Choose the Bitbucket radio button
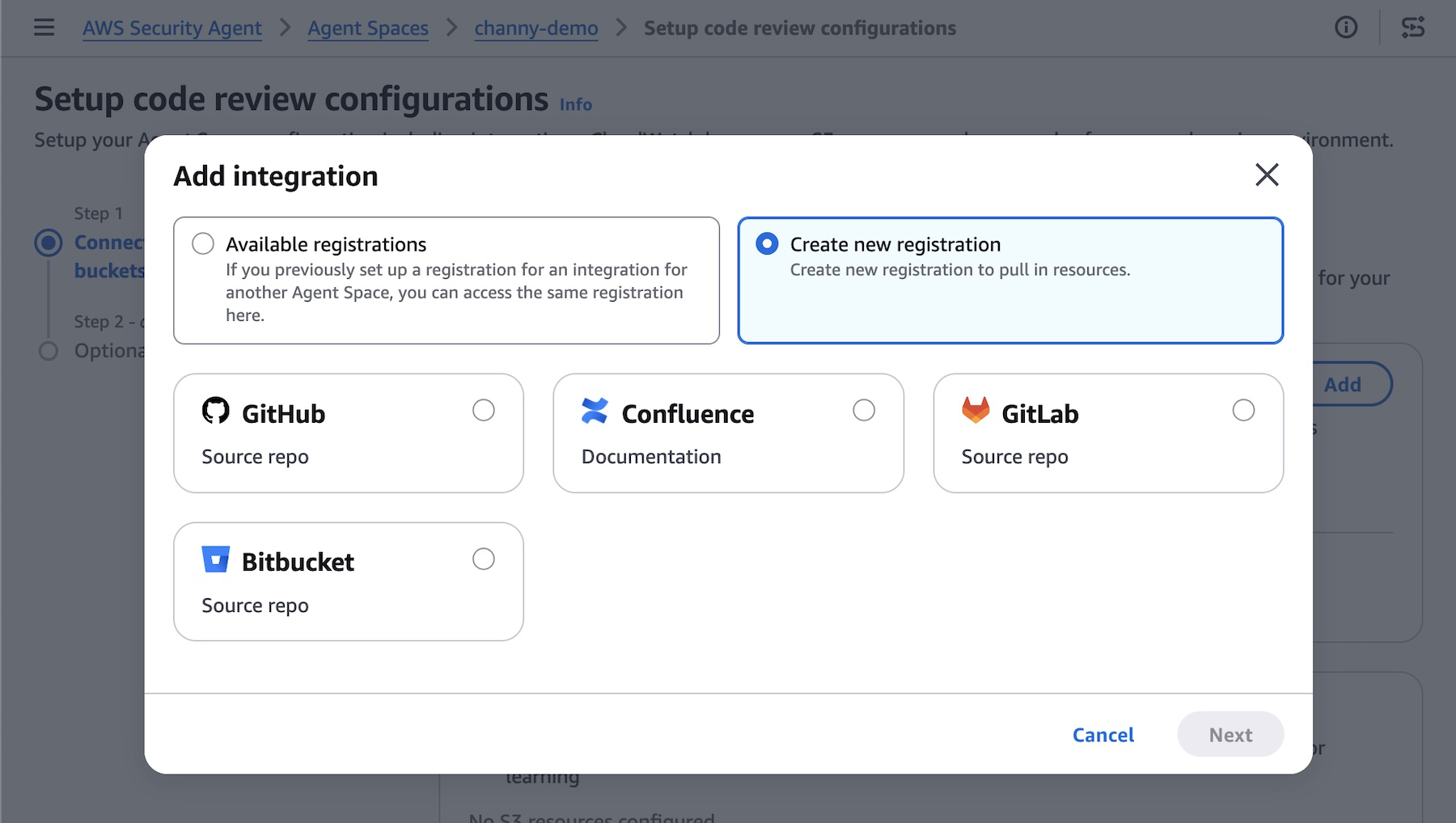This screenshot has height=823, width=1456. (484, 559)
